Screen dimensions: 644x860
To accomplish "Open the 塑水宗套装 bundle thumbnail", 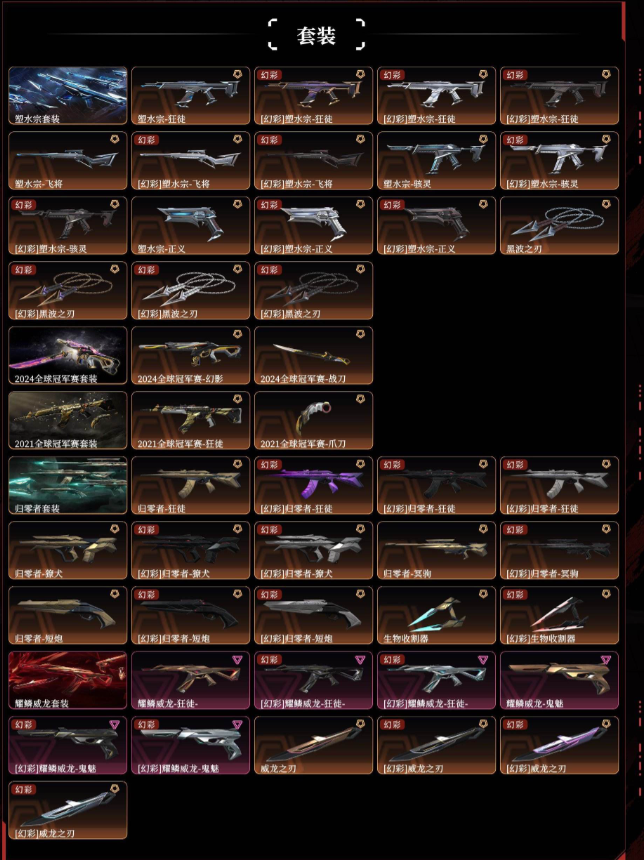I will [x=67, y=95].
